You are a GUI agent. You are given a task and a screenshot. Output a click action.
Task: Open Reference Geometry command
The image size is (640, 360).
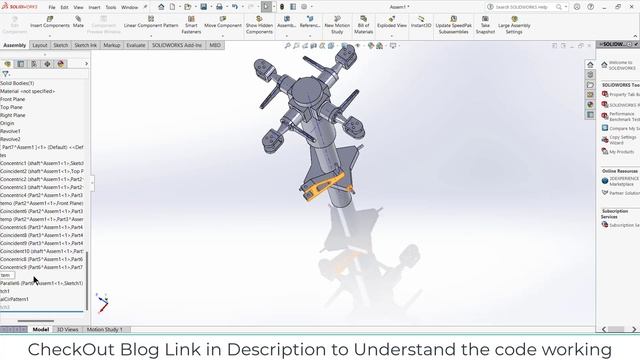coord(310,22)
